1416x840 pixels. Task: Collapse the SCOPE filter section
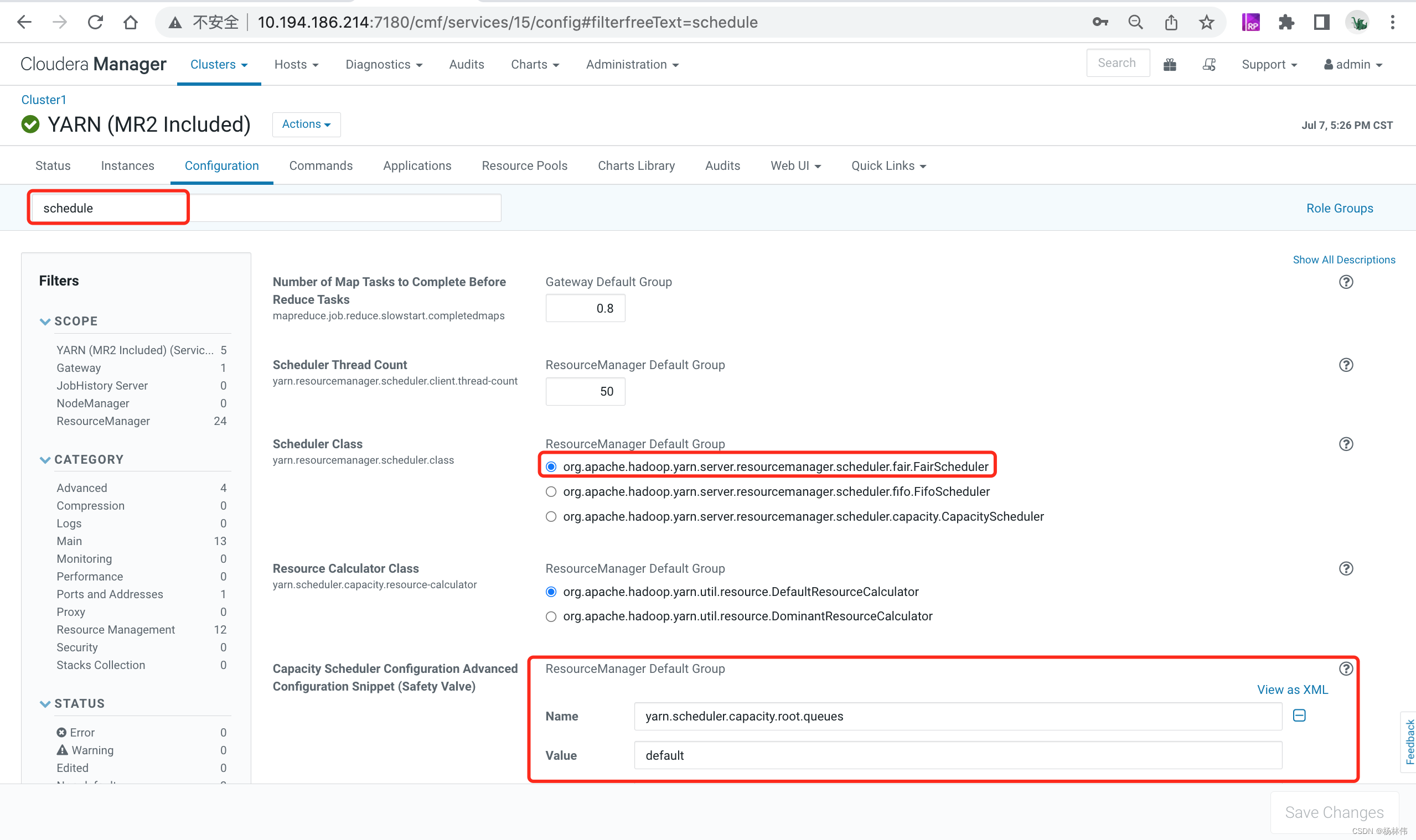(x=45, y=321)
